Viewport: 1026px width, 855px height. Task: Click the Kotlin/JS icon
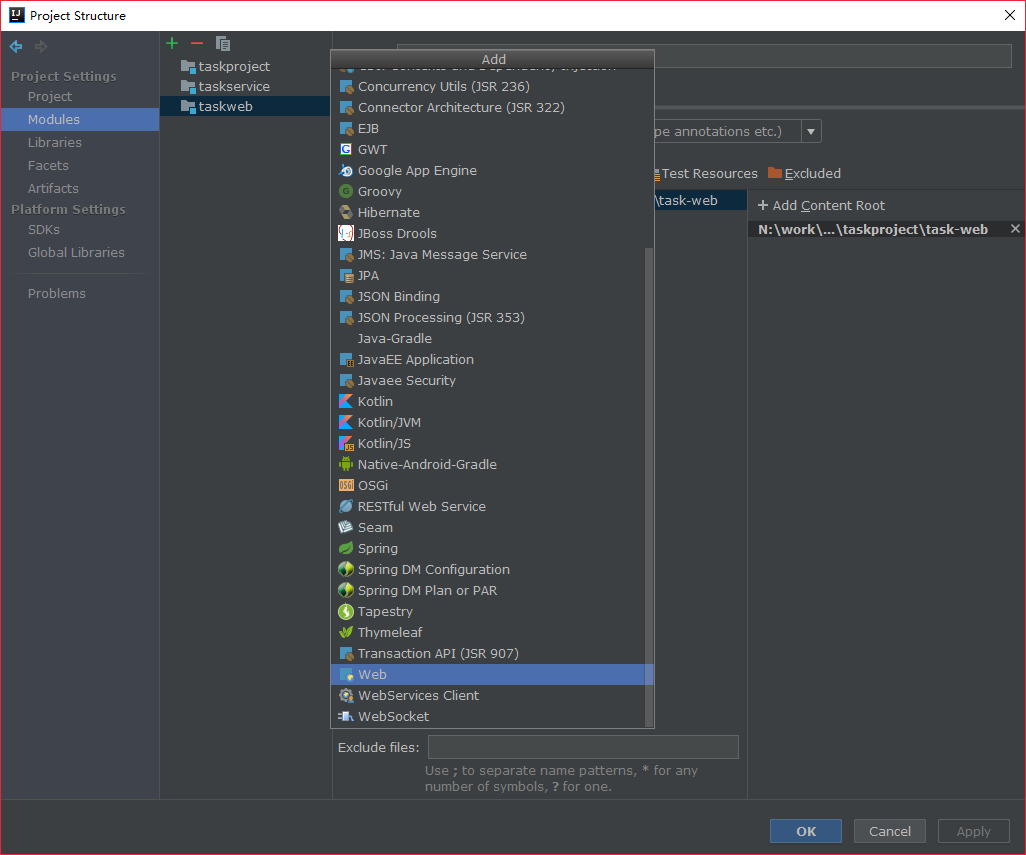(x=346, y=443)
